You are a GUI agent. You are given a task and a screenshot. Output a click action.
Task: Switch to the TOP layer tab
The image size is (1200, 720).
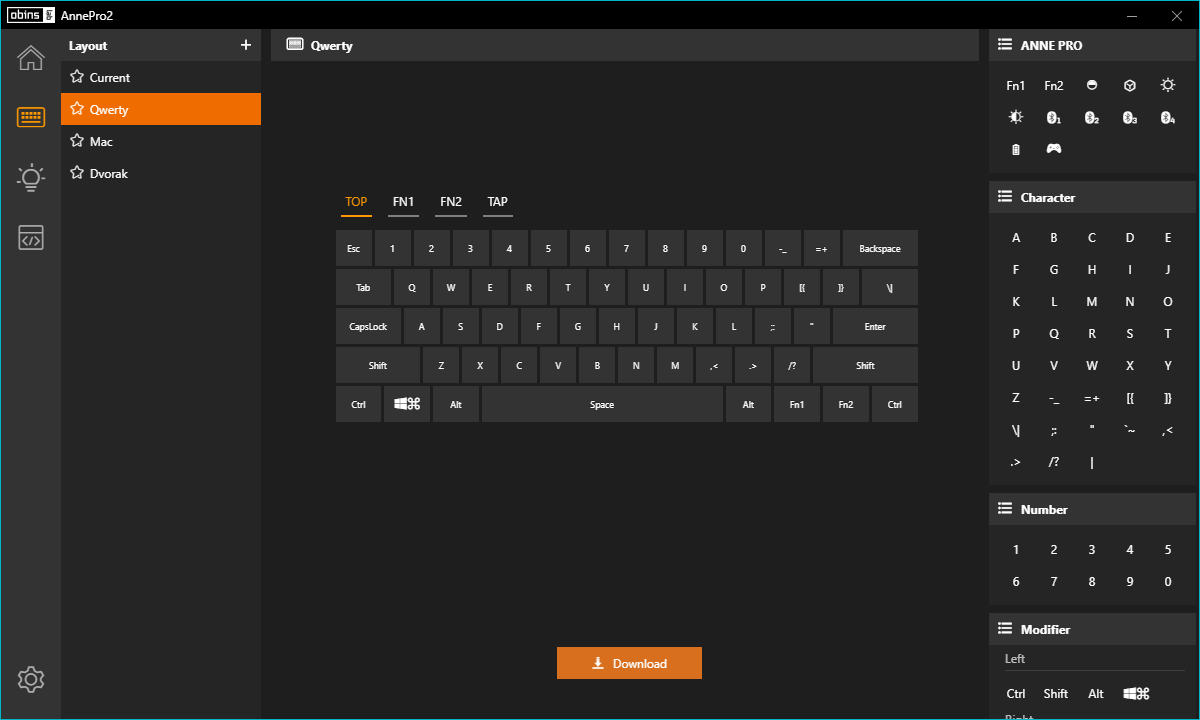[x=356, y=202]
